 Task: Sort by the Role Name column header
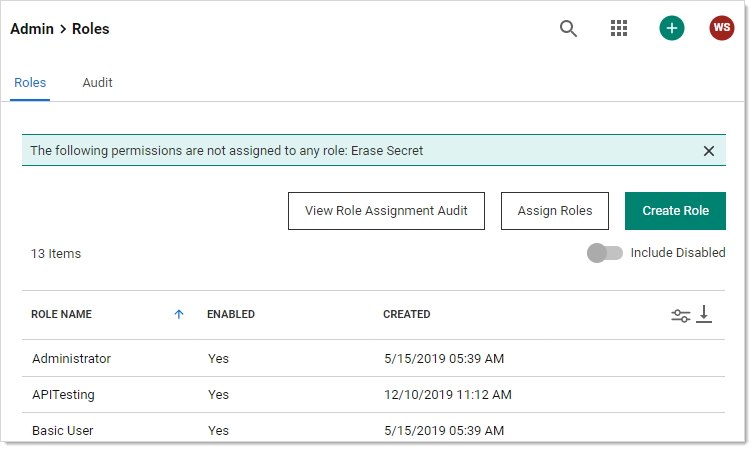coord(61,314)
